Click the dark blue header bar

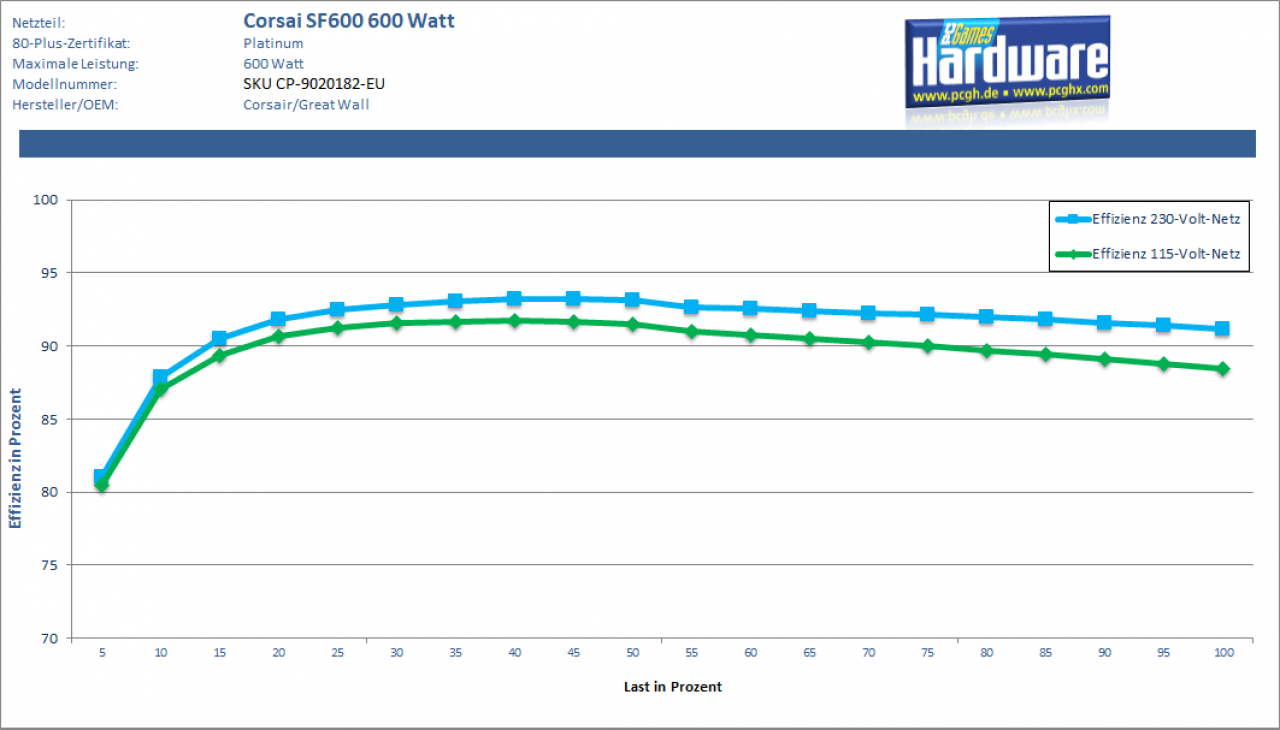637,143
